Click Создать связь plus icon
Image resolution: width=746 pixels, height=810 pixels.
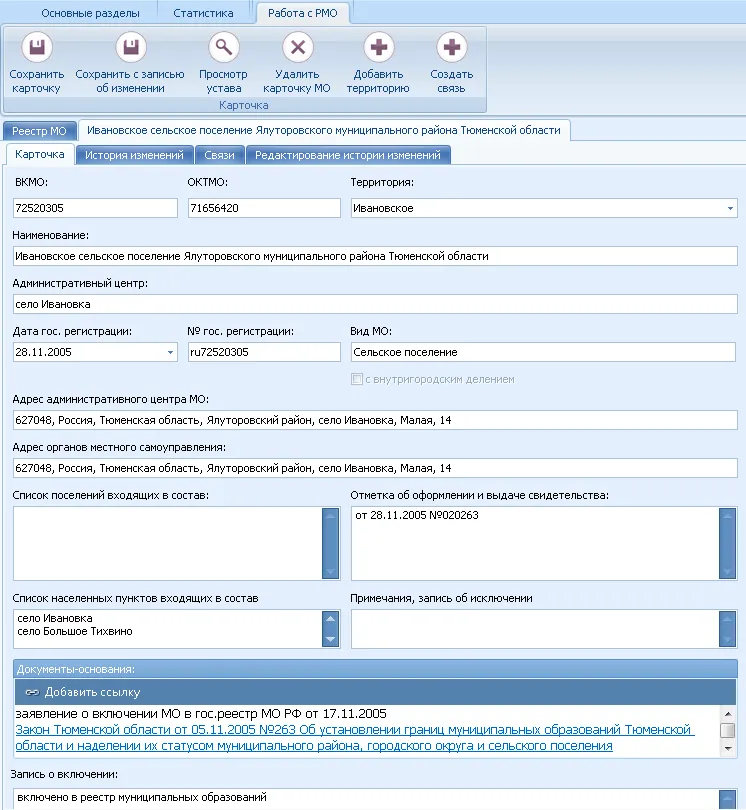click(452, 48)
